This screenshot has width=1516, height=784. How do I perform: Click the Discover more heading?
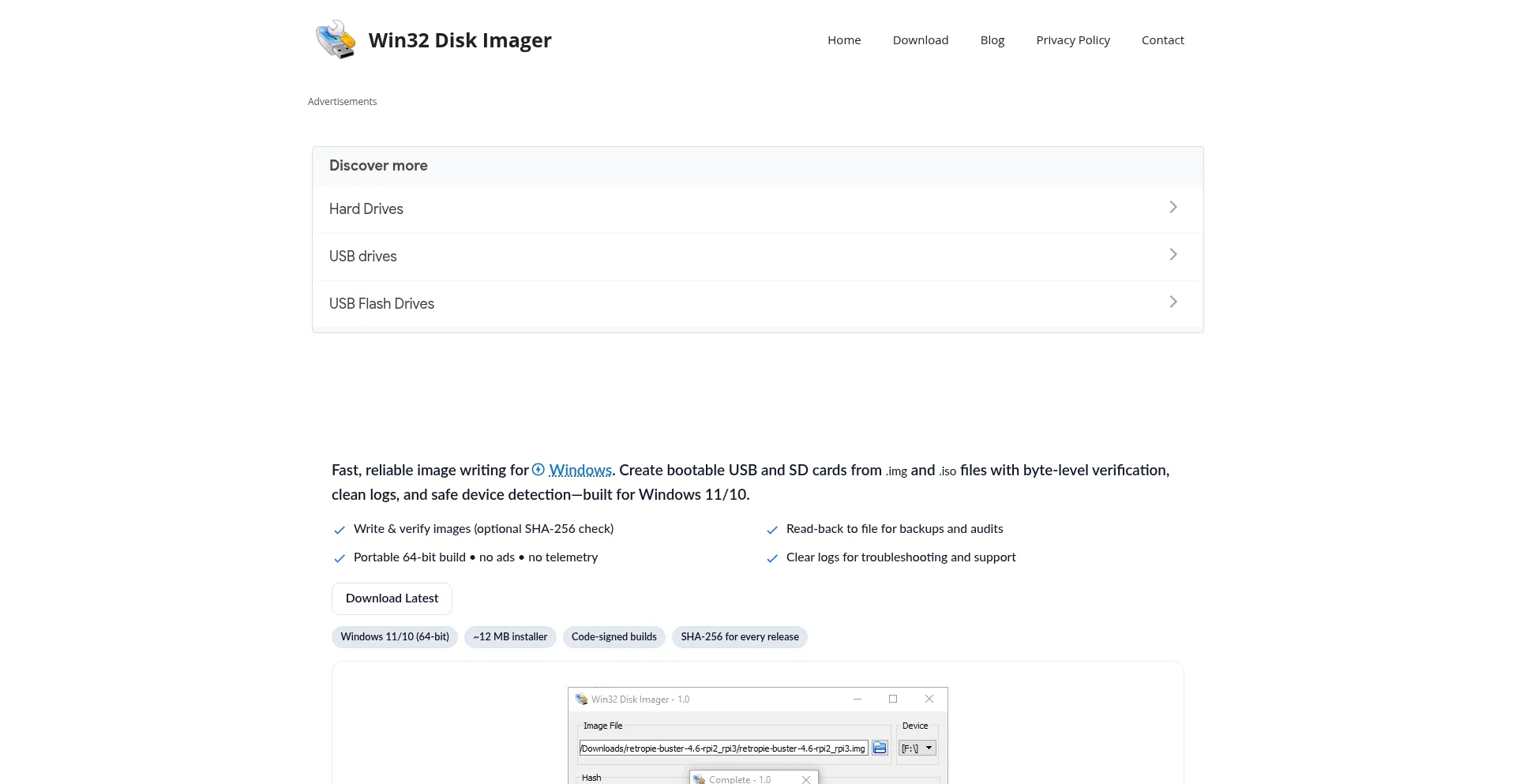click(378, 166)
